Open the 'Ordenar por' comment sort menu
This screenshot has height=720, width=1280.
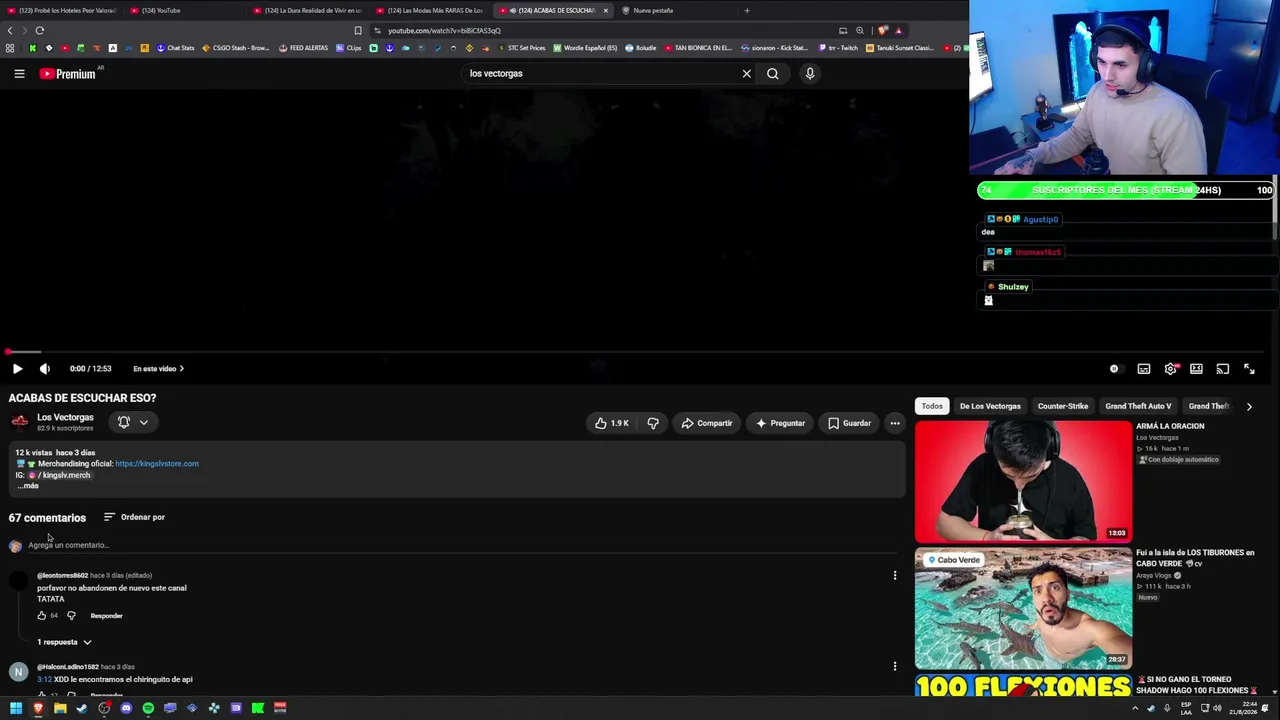[x=134, y=517]
